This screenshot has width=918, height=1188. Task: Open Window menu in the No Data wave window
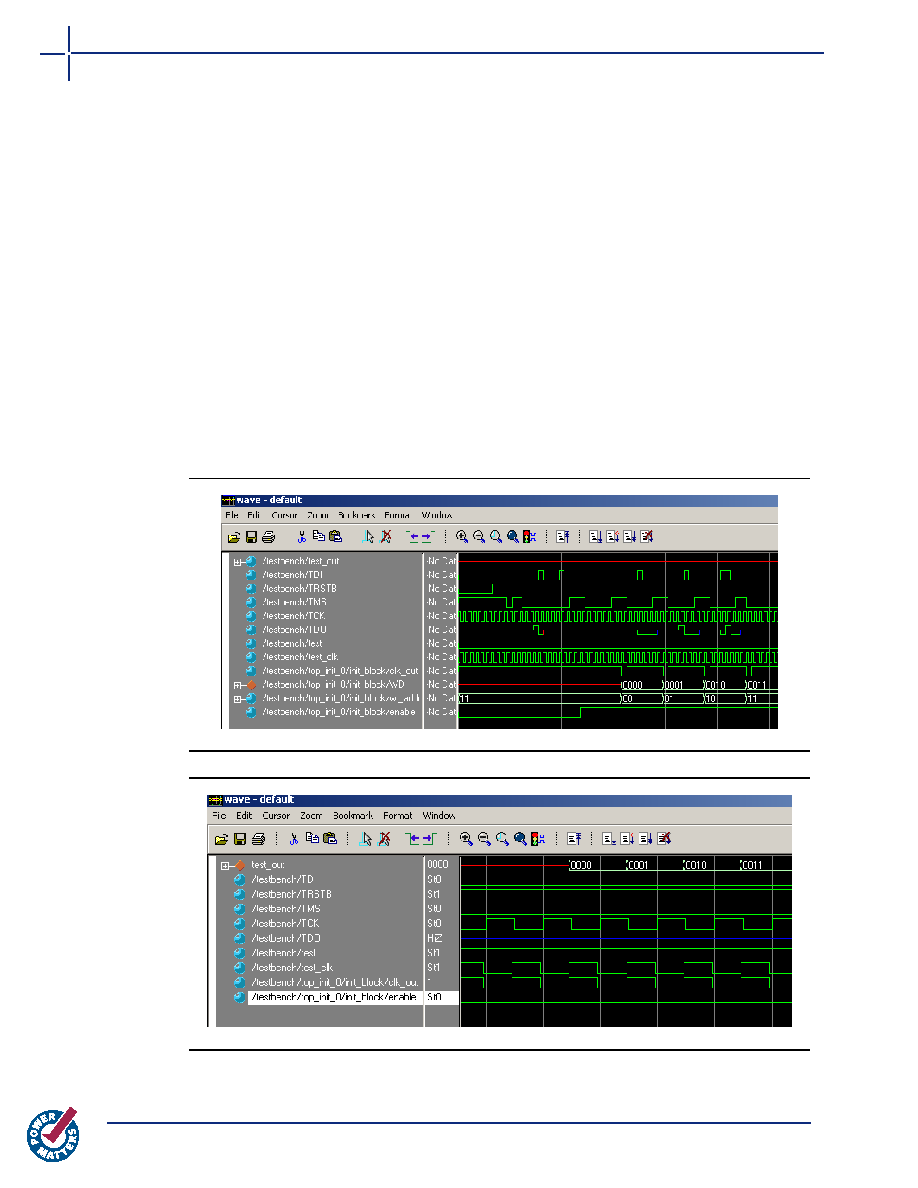[437, 515]
